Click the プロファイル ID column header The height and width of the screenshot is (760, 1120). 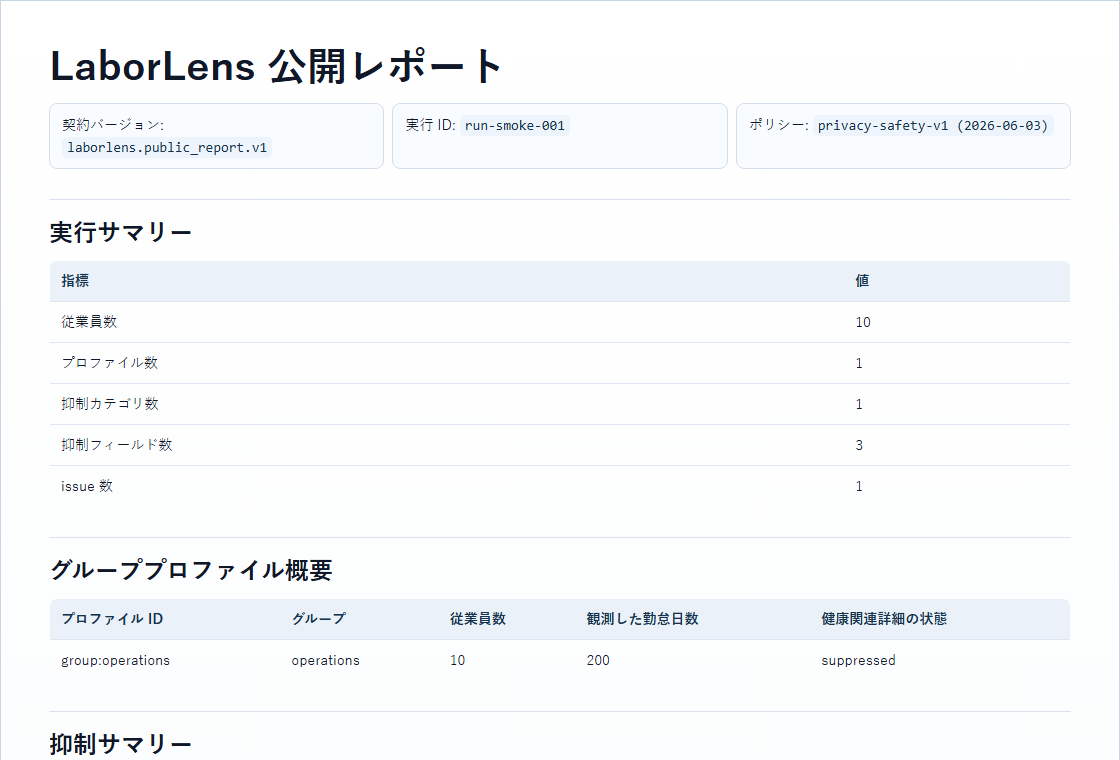[112, 619]
